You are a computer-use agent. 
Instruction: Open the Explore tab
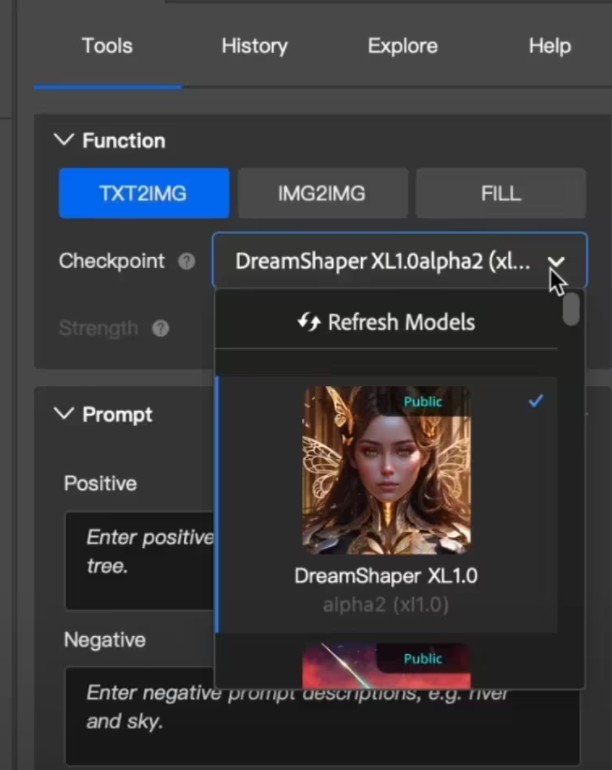[x=403, y=46]
